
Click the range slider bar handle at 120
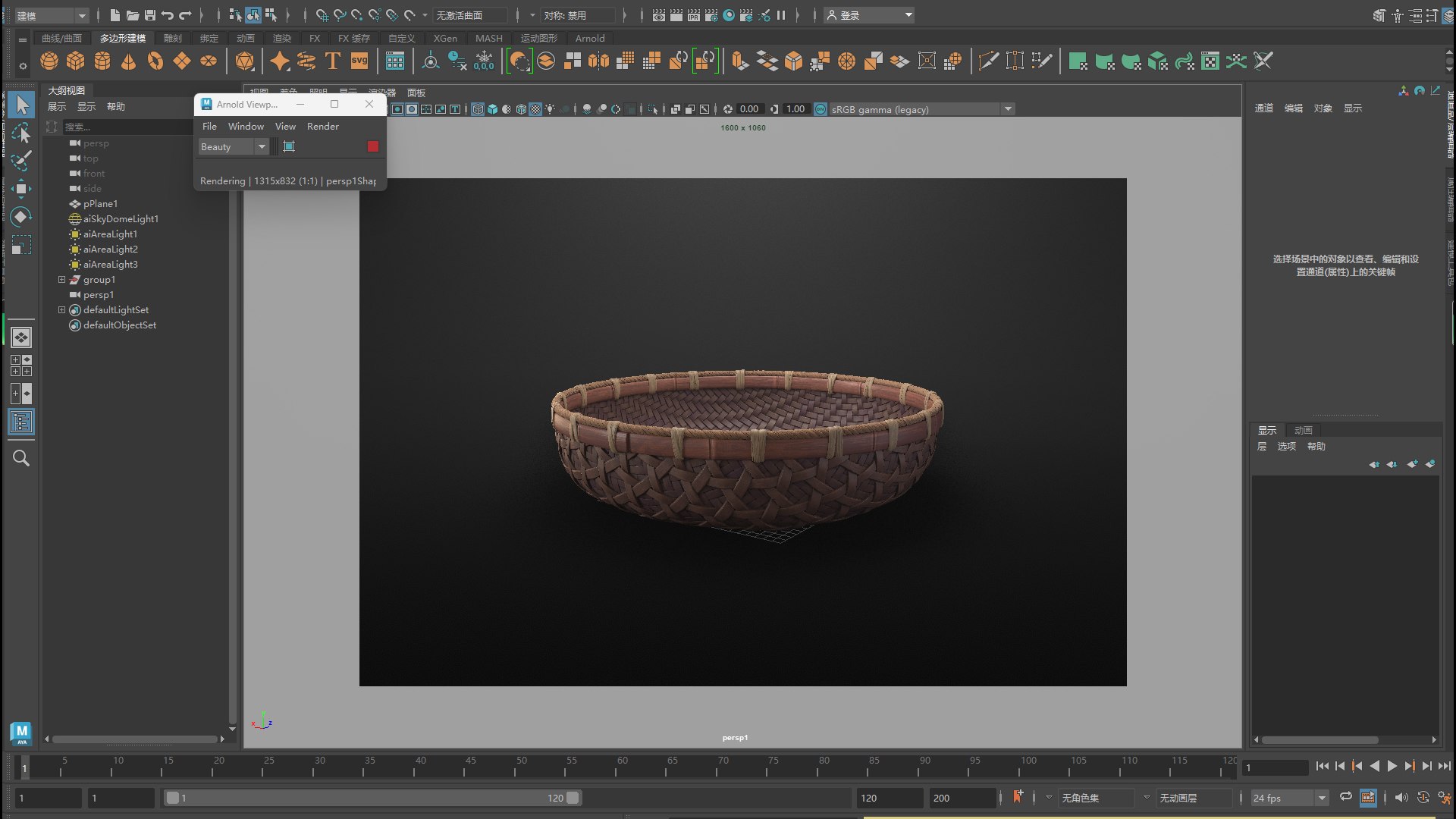pos(573,798)
